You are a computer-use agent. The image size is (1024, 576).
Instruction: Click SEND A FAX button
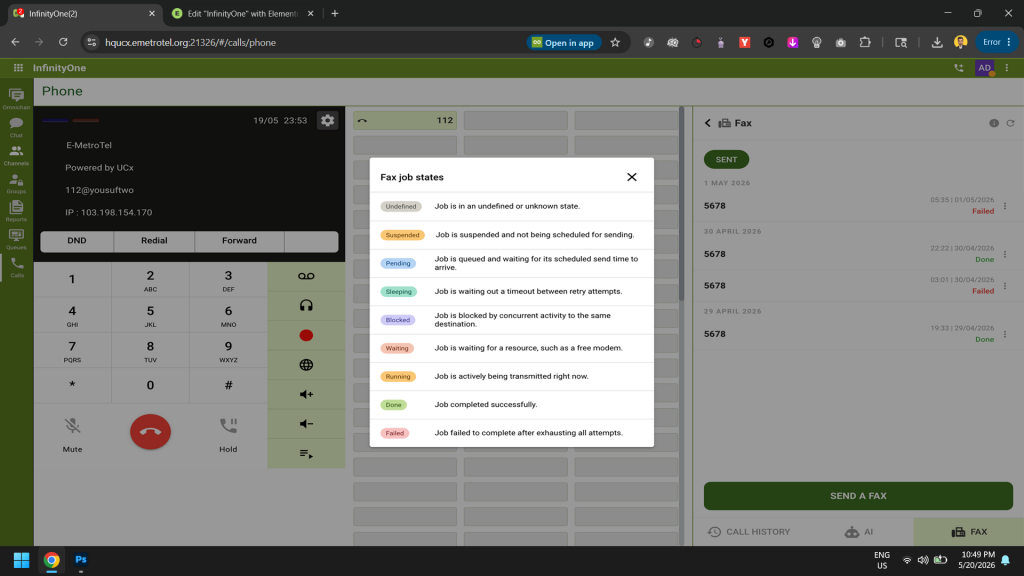[x=858, y=496]
